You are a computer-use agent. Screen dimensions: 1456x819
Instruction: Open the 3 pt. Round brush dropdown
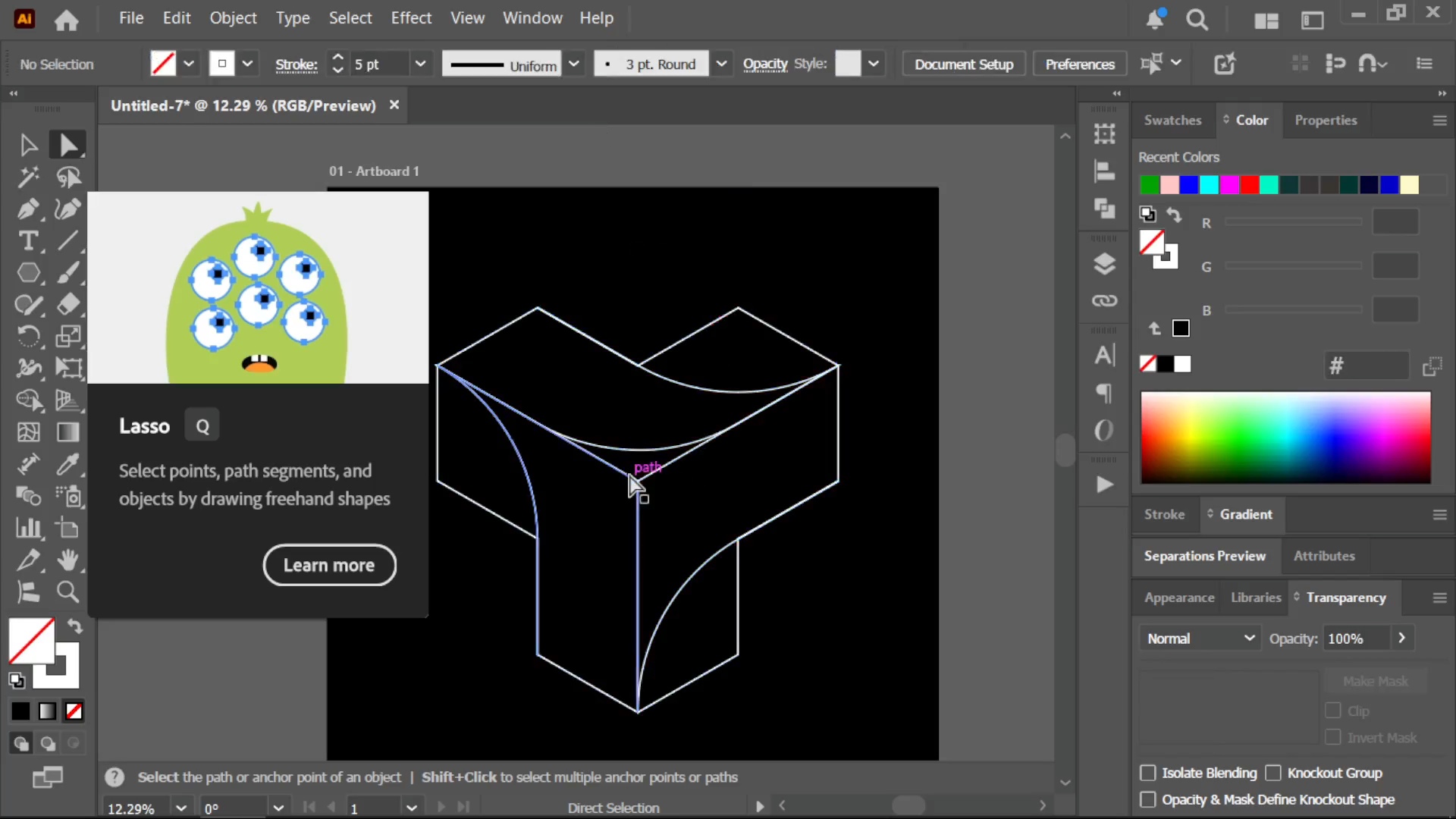(721, 64)
